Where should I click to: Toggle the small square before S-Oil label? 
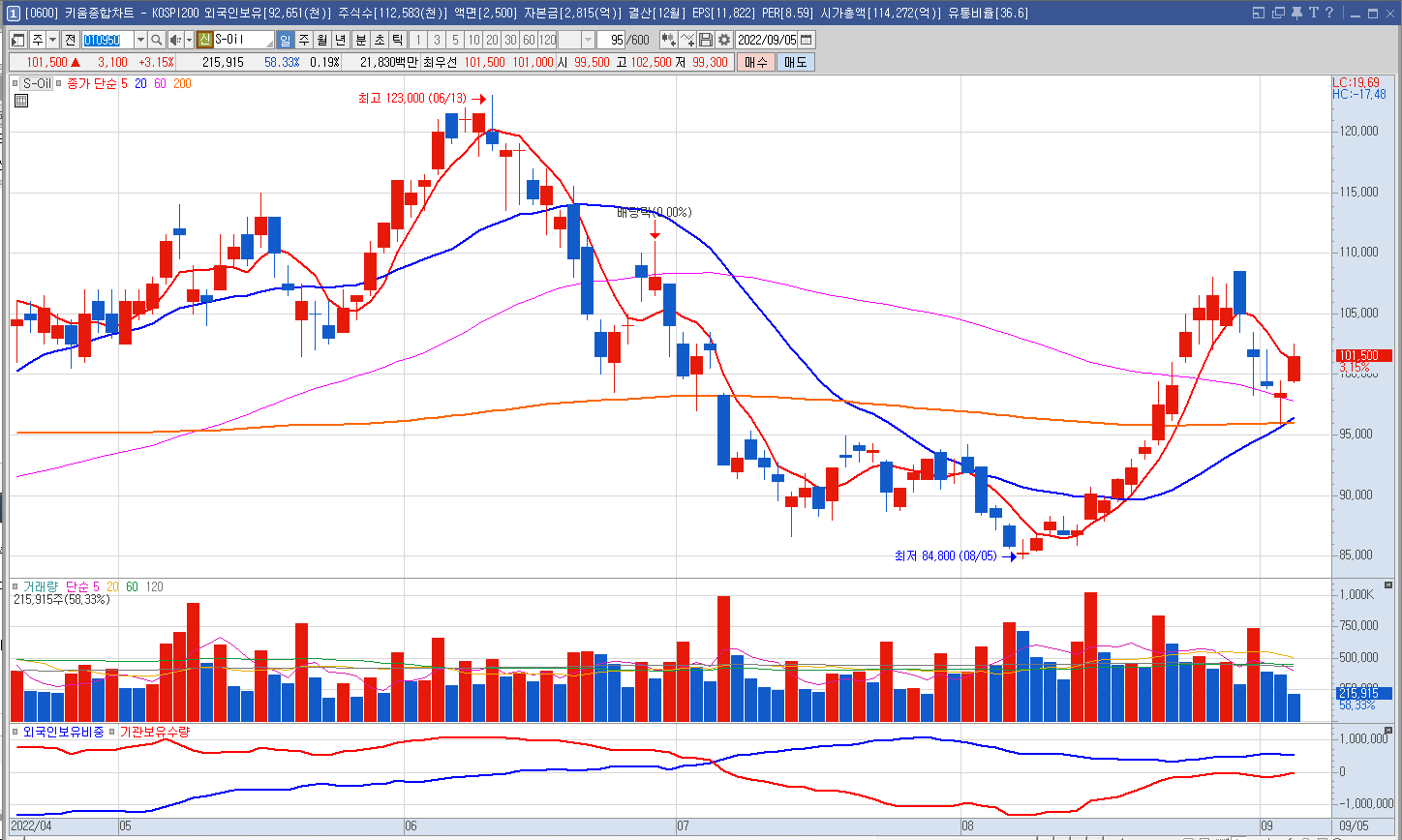[x=15, y=84]
